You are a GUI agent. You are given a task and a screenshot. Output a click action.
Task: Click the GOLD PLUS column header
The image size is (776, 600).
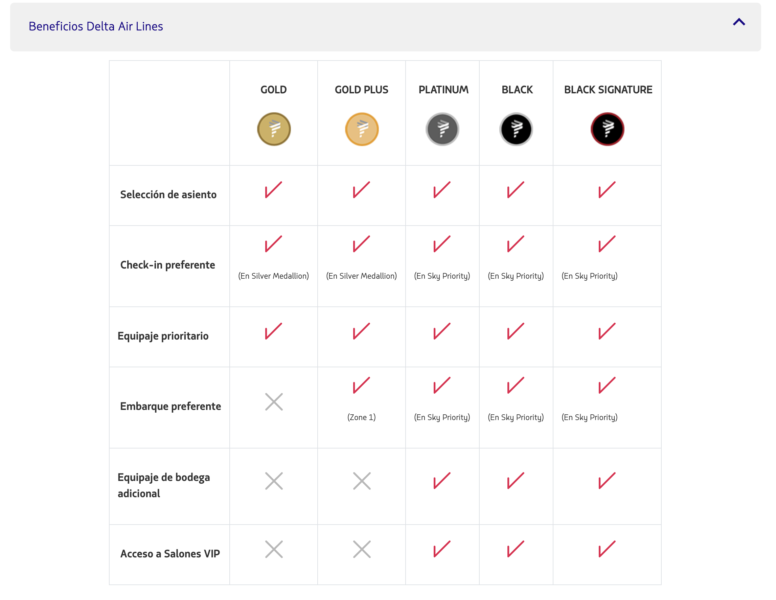tap(361, 90)
